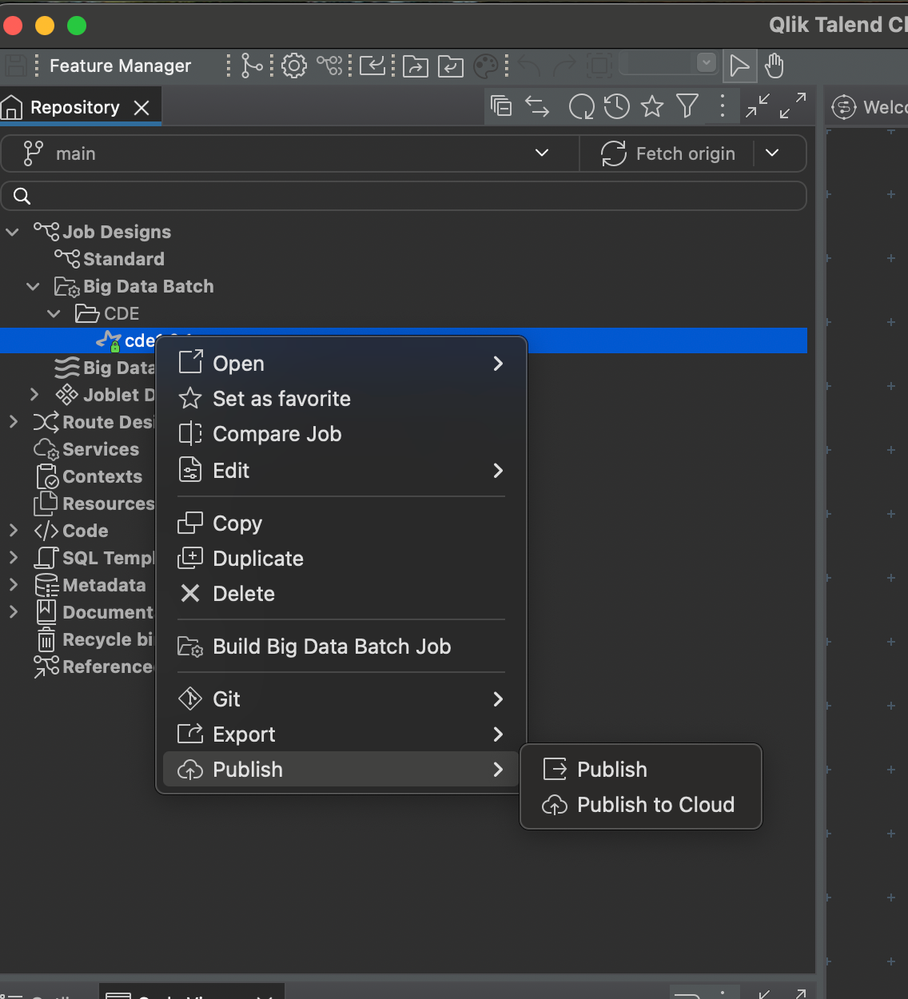Click Publish in the submenu
This screenshot has height=999, width=908.
coord(641,770)
